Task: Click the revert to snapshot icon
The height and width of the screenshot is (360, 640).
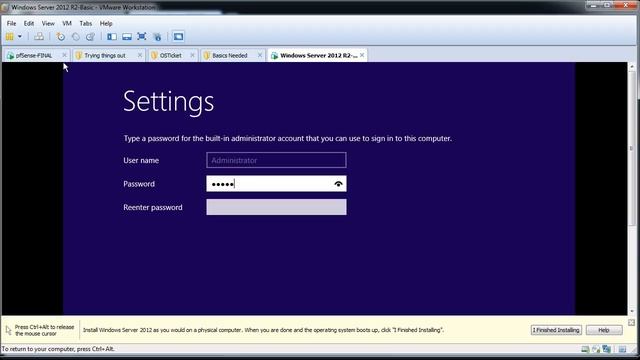Action: click(x=76, y=37)
